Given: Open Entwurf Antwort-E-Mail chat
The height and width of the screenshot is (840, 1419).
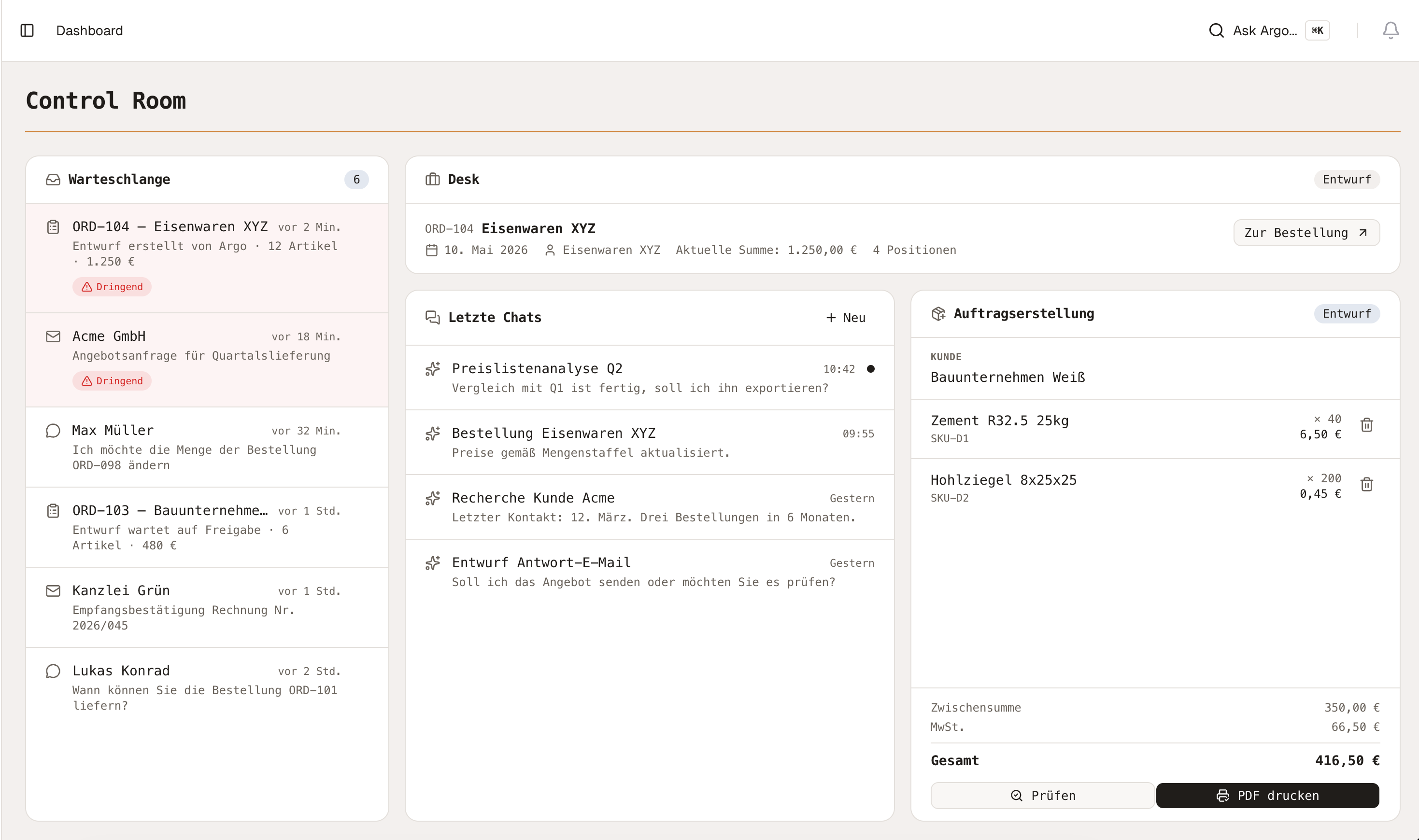Looking at the screenshot, I should pos(650,572).
